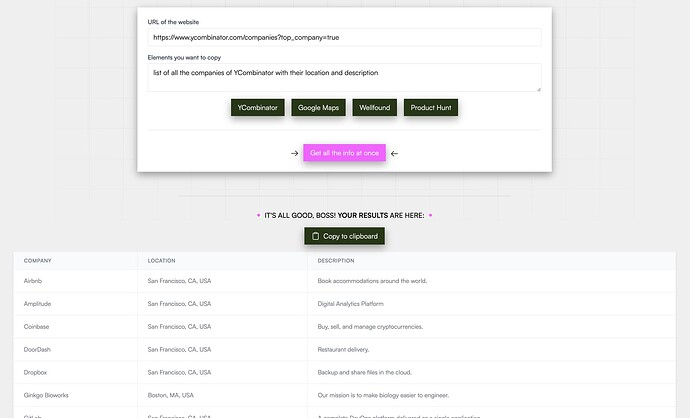Viewport: 690px width, 418px height.
Task: Pick the Wellfound preset button
Action: [375, 107]
